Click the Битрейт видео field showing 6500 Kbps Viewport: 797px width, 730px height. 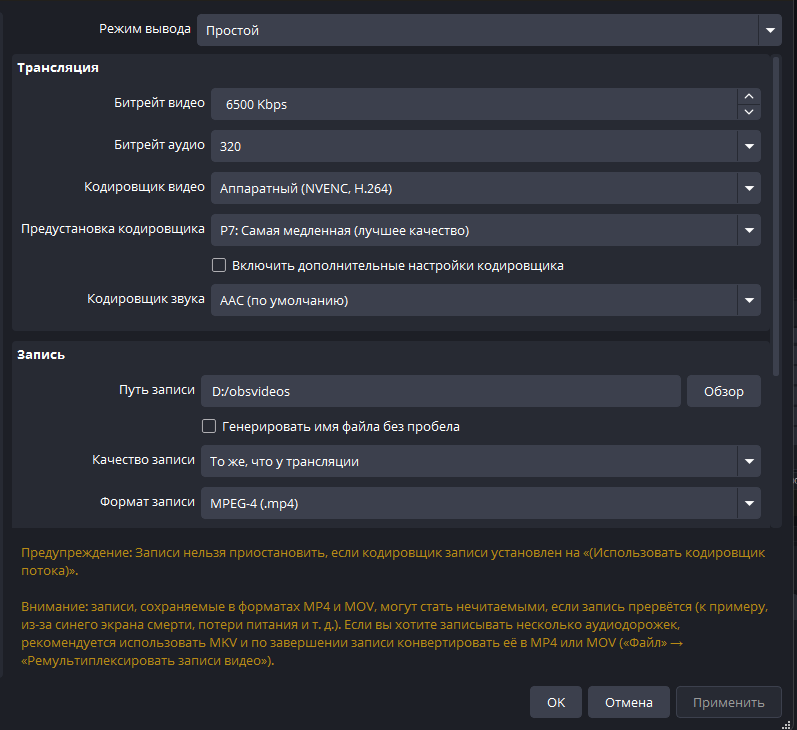pyautogui.click(x=472, y=104)
